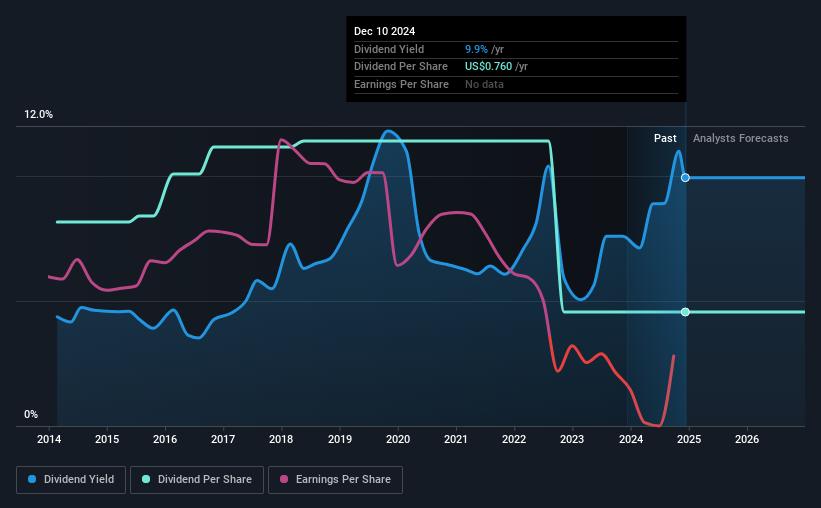Click the 2014 x-axis label
This screenshot has width=821, height=508.
point(49,439)
